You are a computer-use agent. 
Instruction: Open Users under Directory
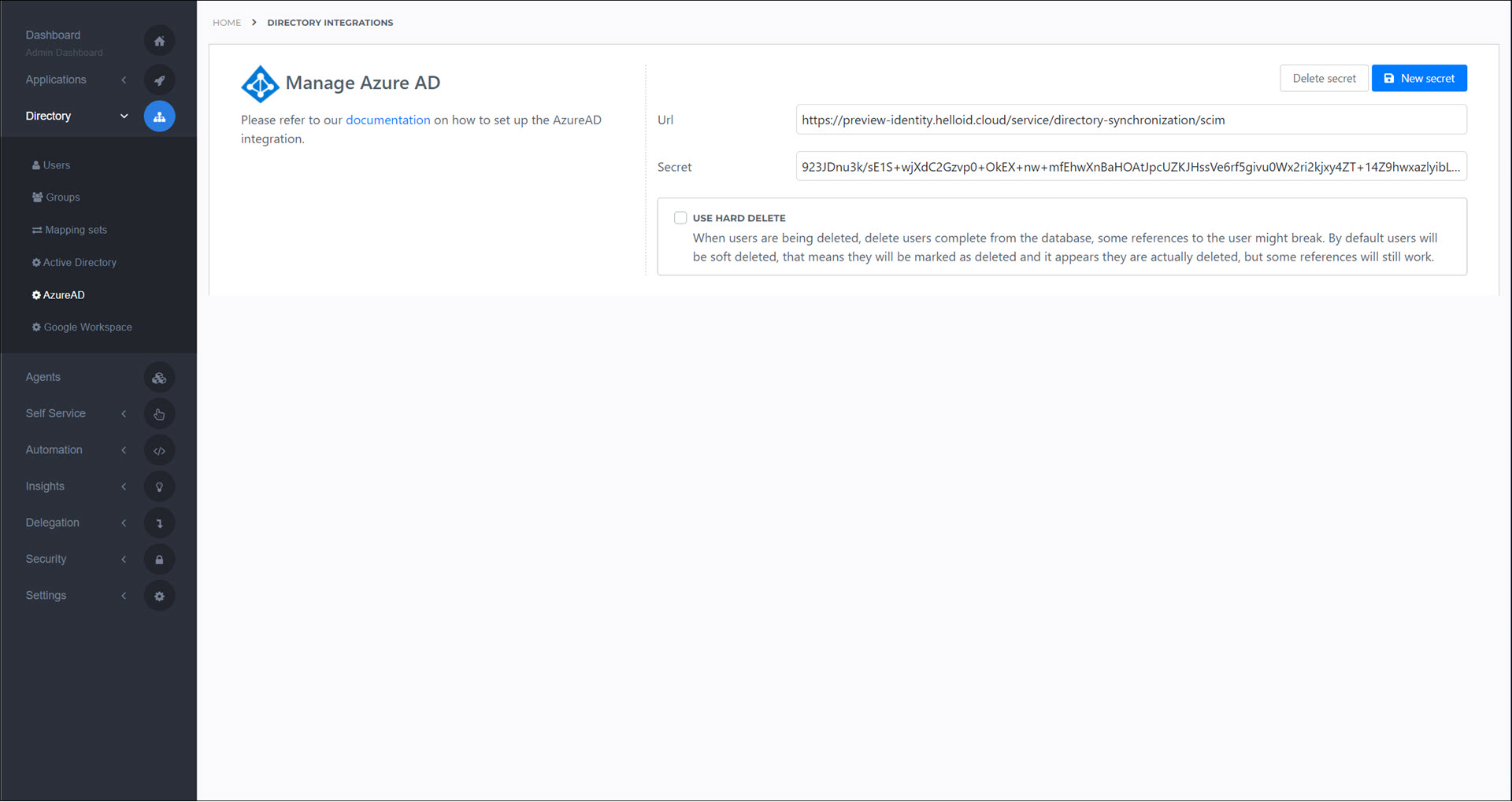click(x=51, y=165)
